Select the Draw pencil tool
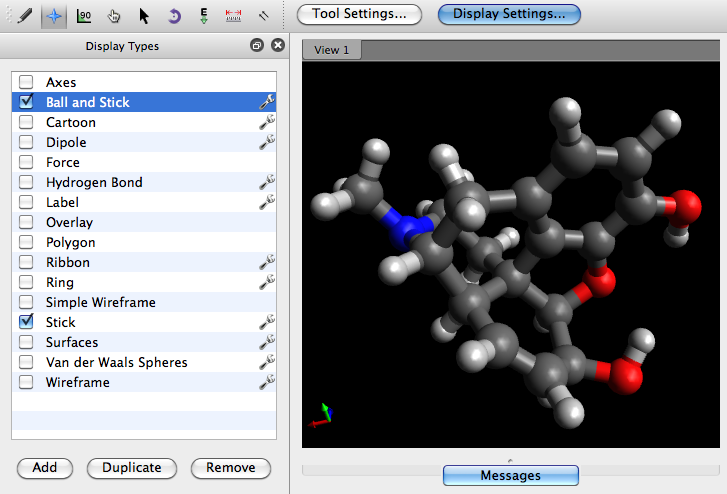The width and height of the screenshot is (727, 494). (24, 16)
